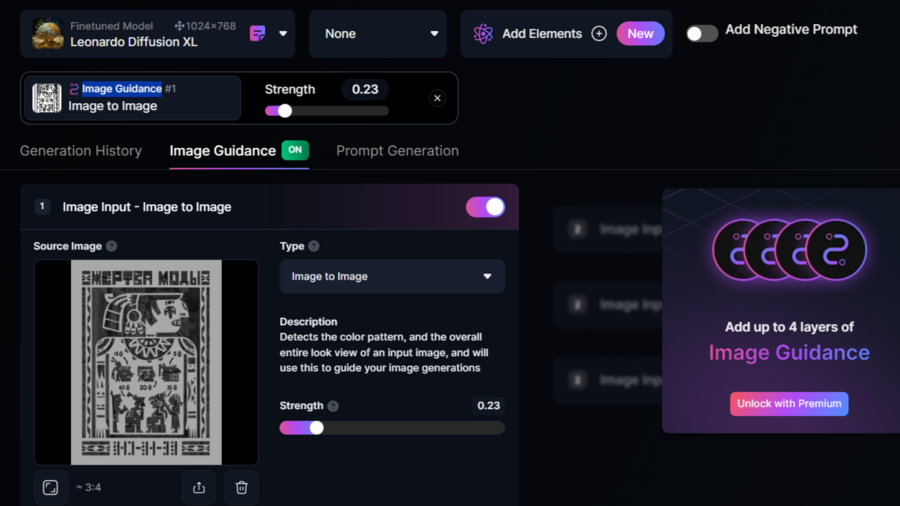The width and height of the screenshot is (900, 506).
Task: Click the Add Negative Prompt label
Action: click(791, 29)
